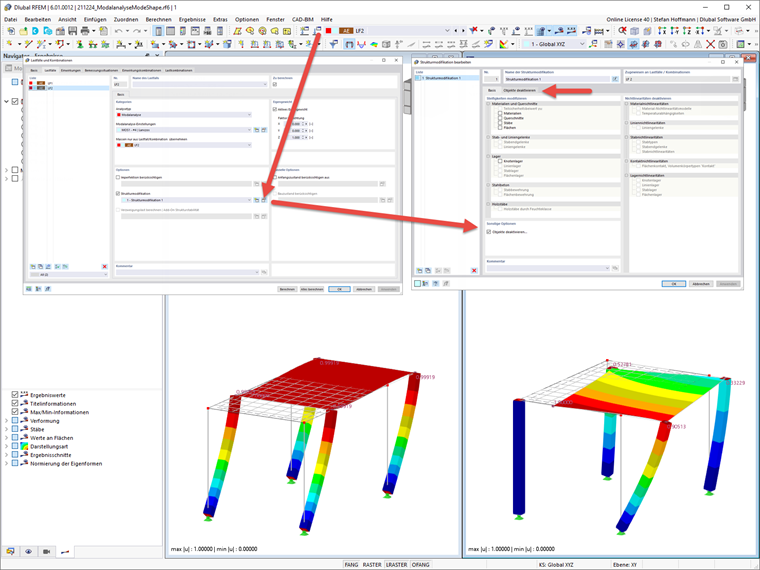Click the delete results magnifier icon
This screenshot has height=570, width=760.
tap(622, 31)
